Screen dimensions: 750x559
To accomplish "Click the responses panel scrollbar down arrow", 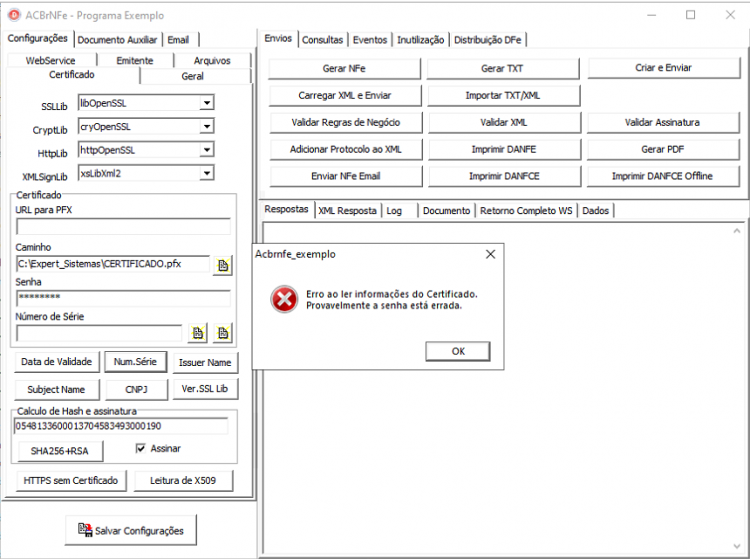I will point(737,546).
